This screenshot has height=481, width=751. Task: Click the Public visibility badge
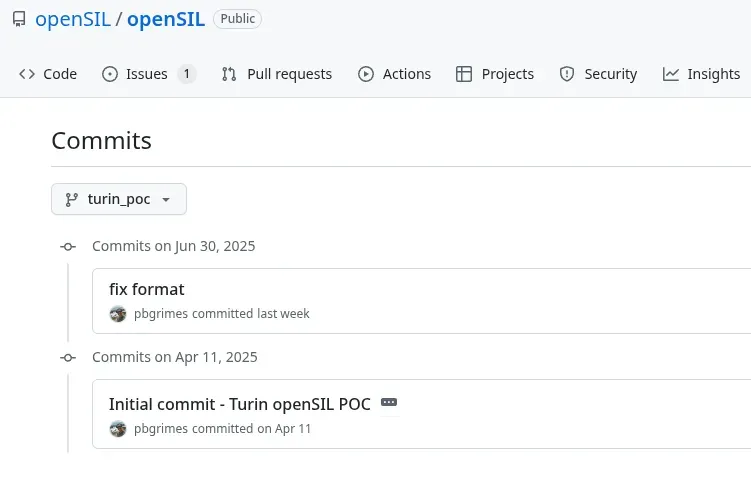(238, 19)
